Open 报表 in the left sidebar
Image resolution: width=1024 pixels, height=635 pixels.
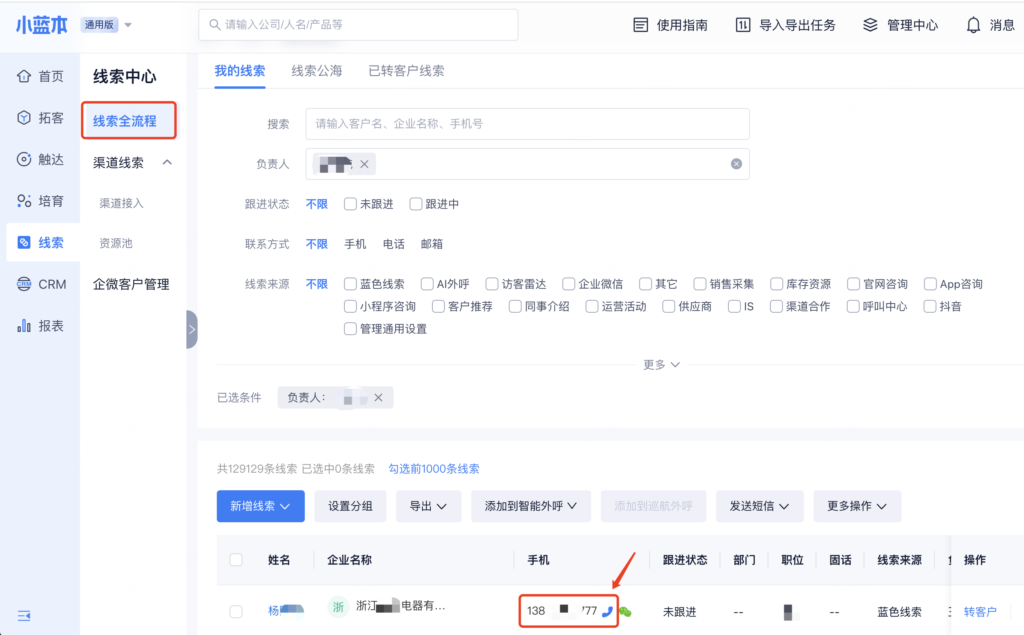pos(40,325)
